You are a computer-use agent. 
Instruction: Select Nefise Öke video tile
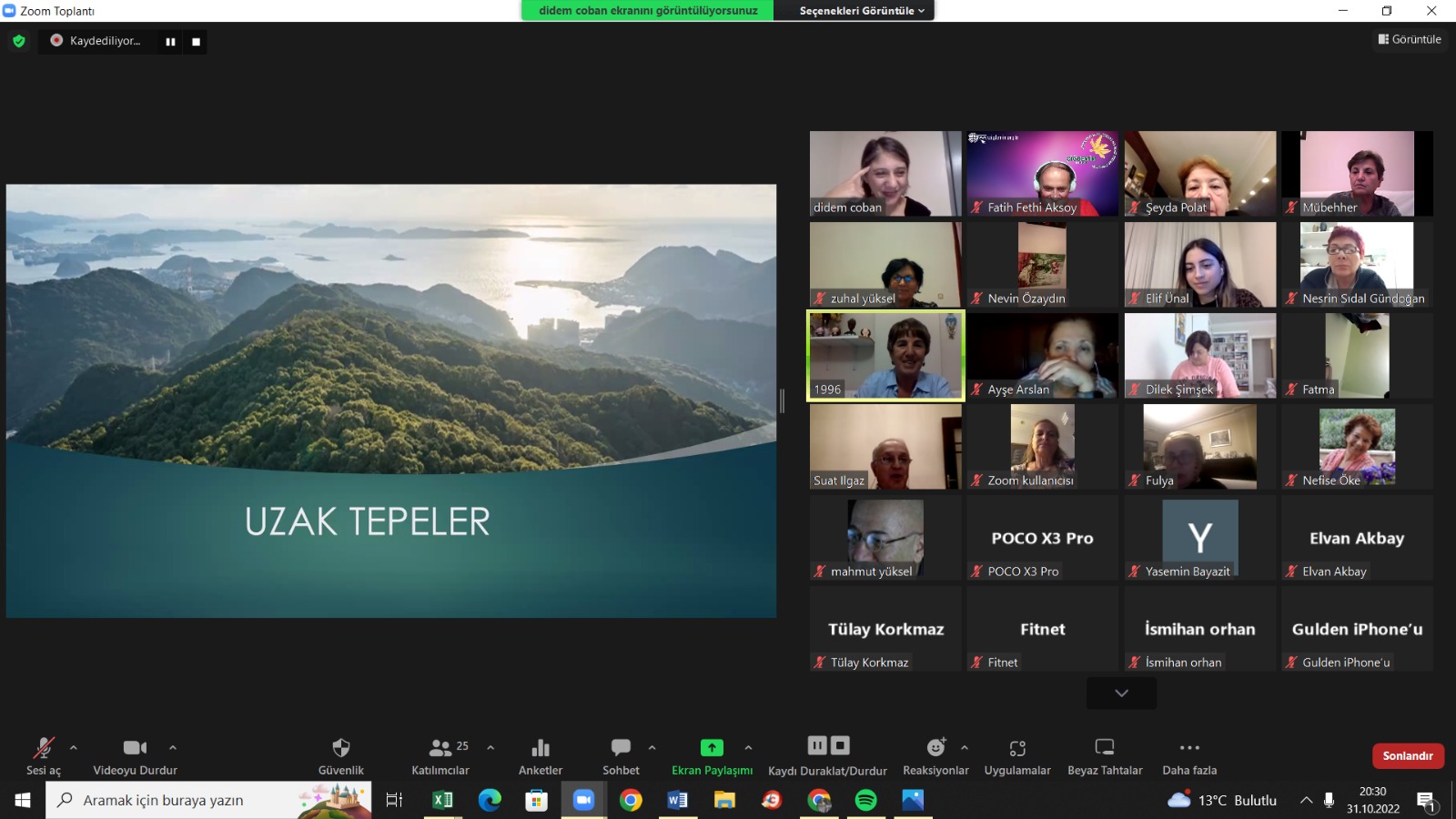point(1357,446)
